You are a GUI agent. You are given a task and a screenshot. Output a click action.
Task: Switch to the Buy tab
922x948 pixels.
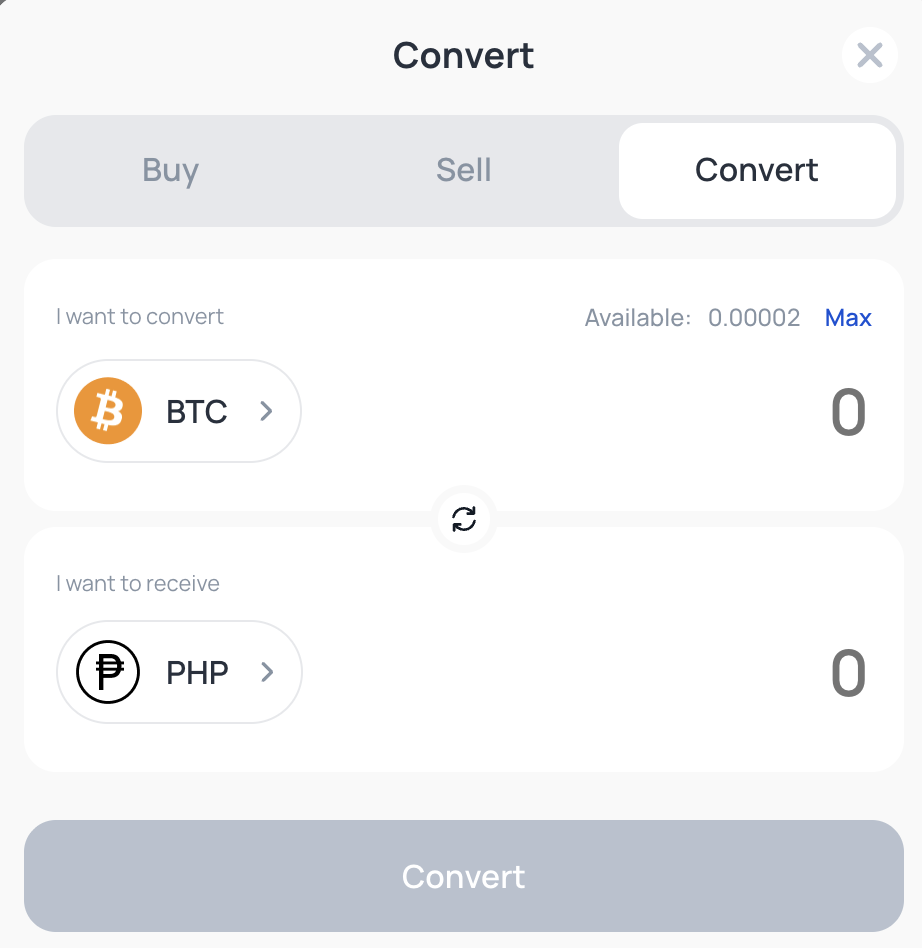tap(170, 170)
